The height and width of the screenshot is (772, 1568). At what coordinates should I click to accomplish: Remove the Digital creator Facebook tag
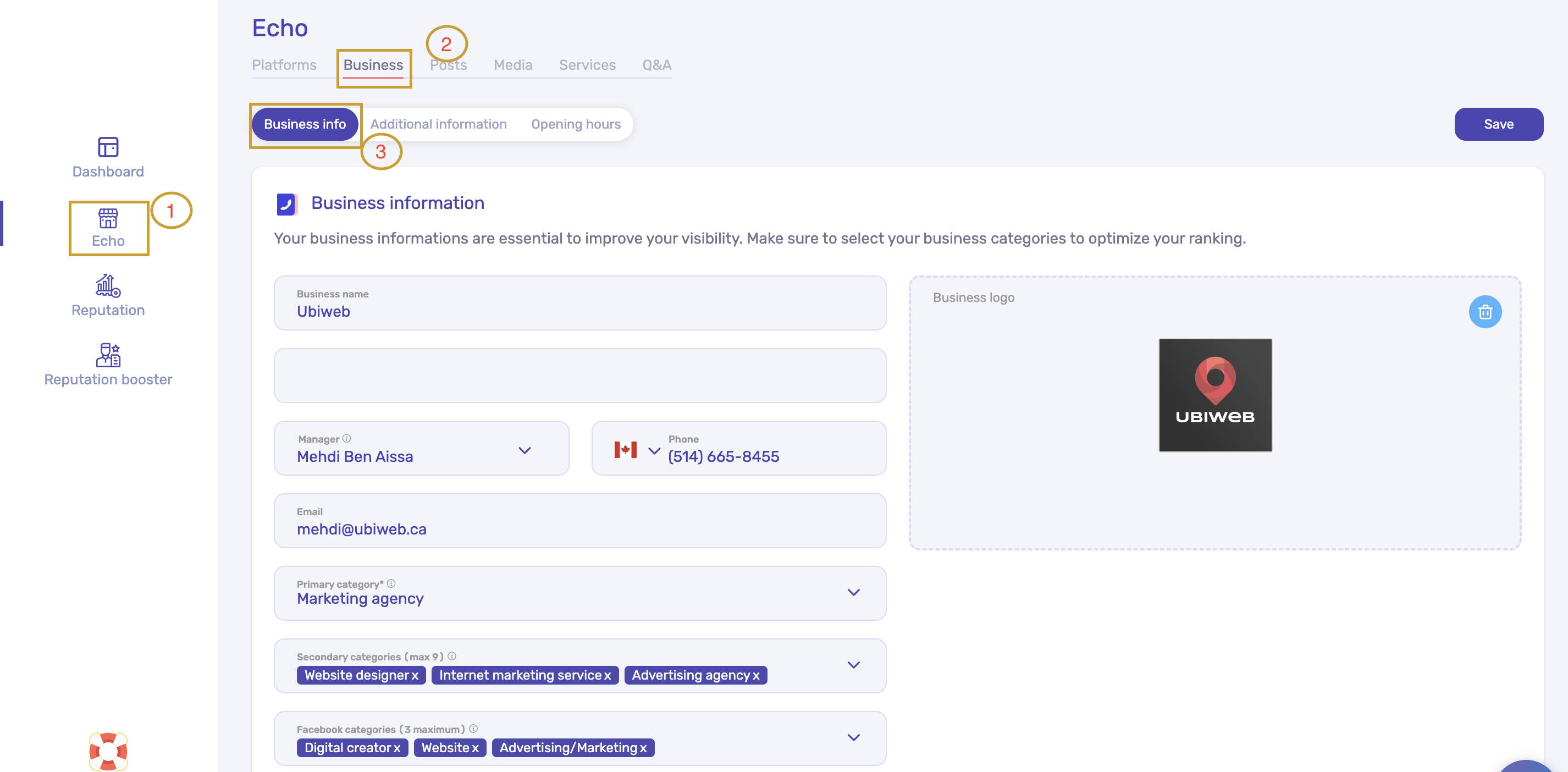point(396,748)
